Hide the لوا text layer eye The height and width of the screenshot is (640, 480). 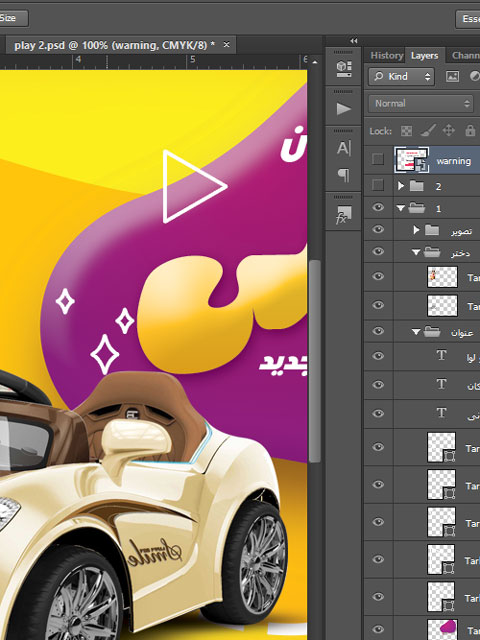point(378,356)
